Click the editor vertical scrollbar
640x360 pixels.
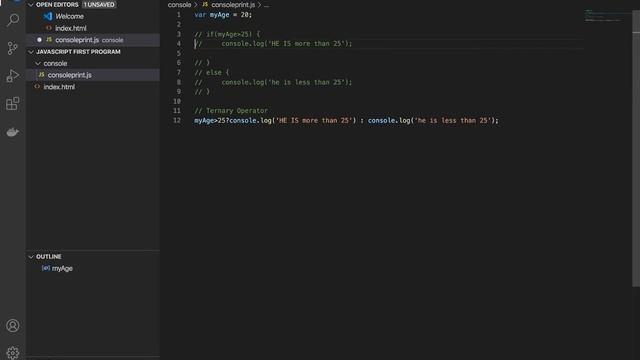click(636, 149)
